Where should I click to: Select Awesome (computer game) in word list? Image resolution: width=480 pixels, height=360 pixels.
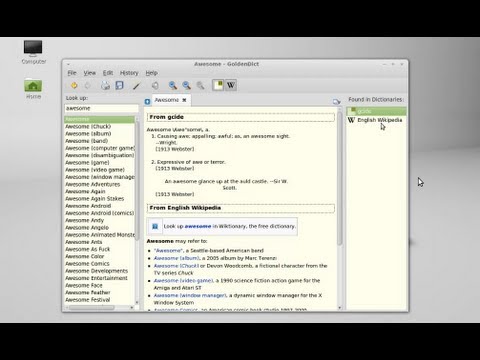pyautogui.click(x=99, y=148)
